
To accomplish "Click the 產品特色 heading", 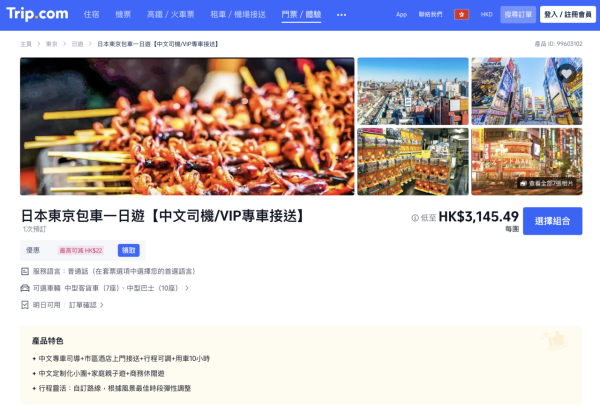I will tap(47, 341).
